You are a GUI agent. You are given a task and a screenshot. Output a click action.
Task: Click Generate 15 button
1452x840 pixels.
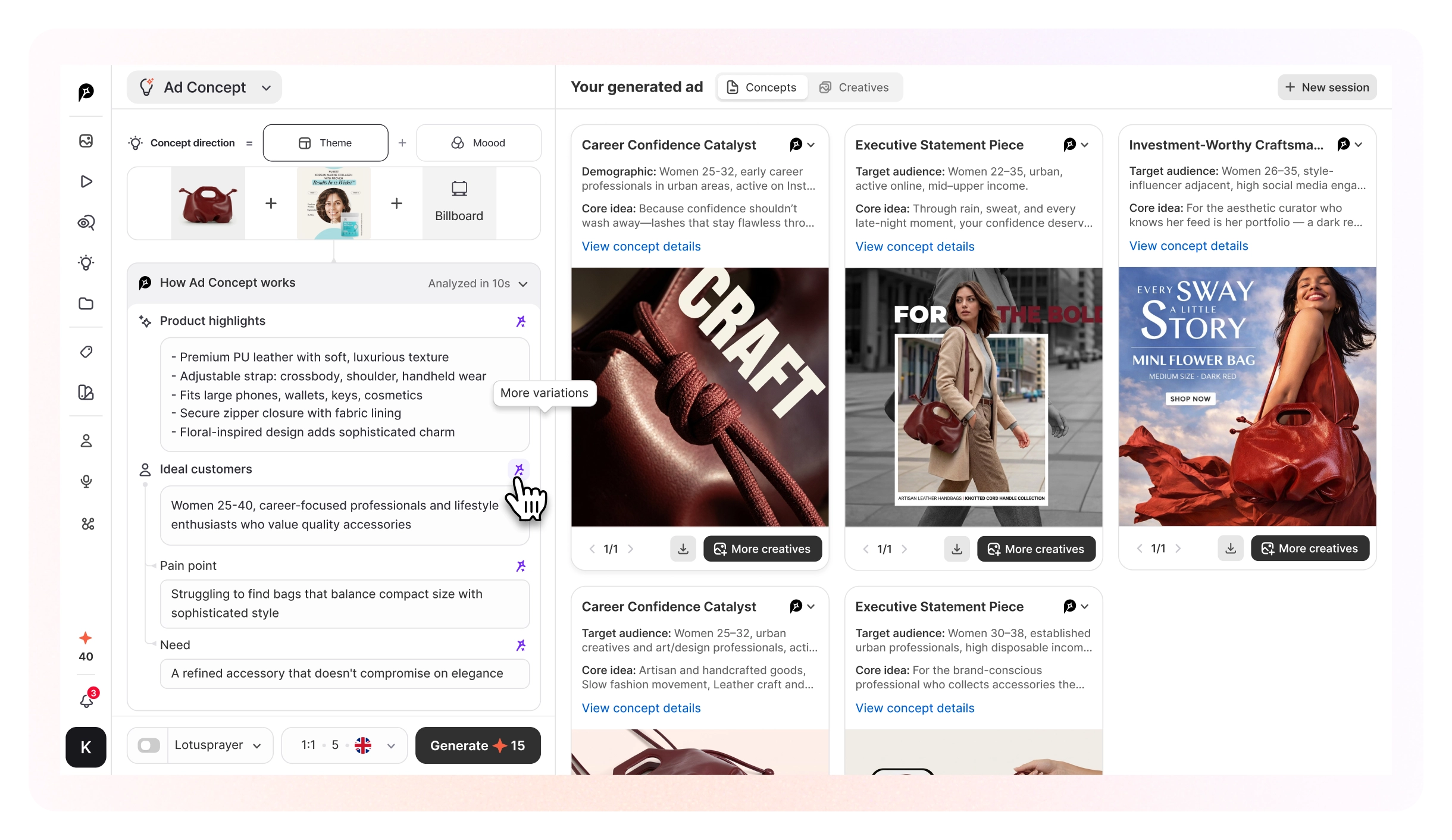478,745
